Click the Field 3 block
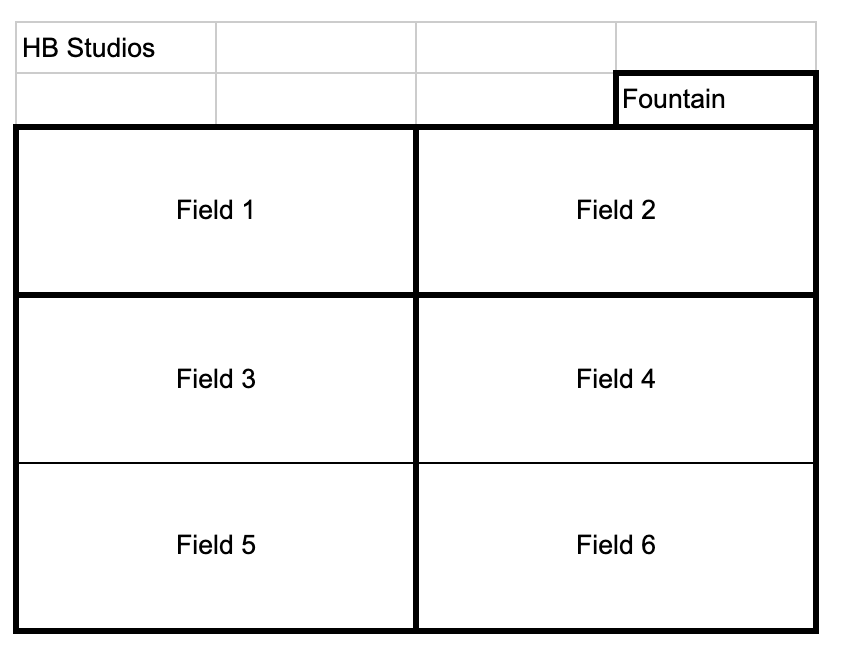Screen dimensions: 848x666 point(215,379)
